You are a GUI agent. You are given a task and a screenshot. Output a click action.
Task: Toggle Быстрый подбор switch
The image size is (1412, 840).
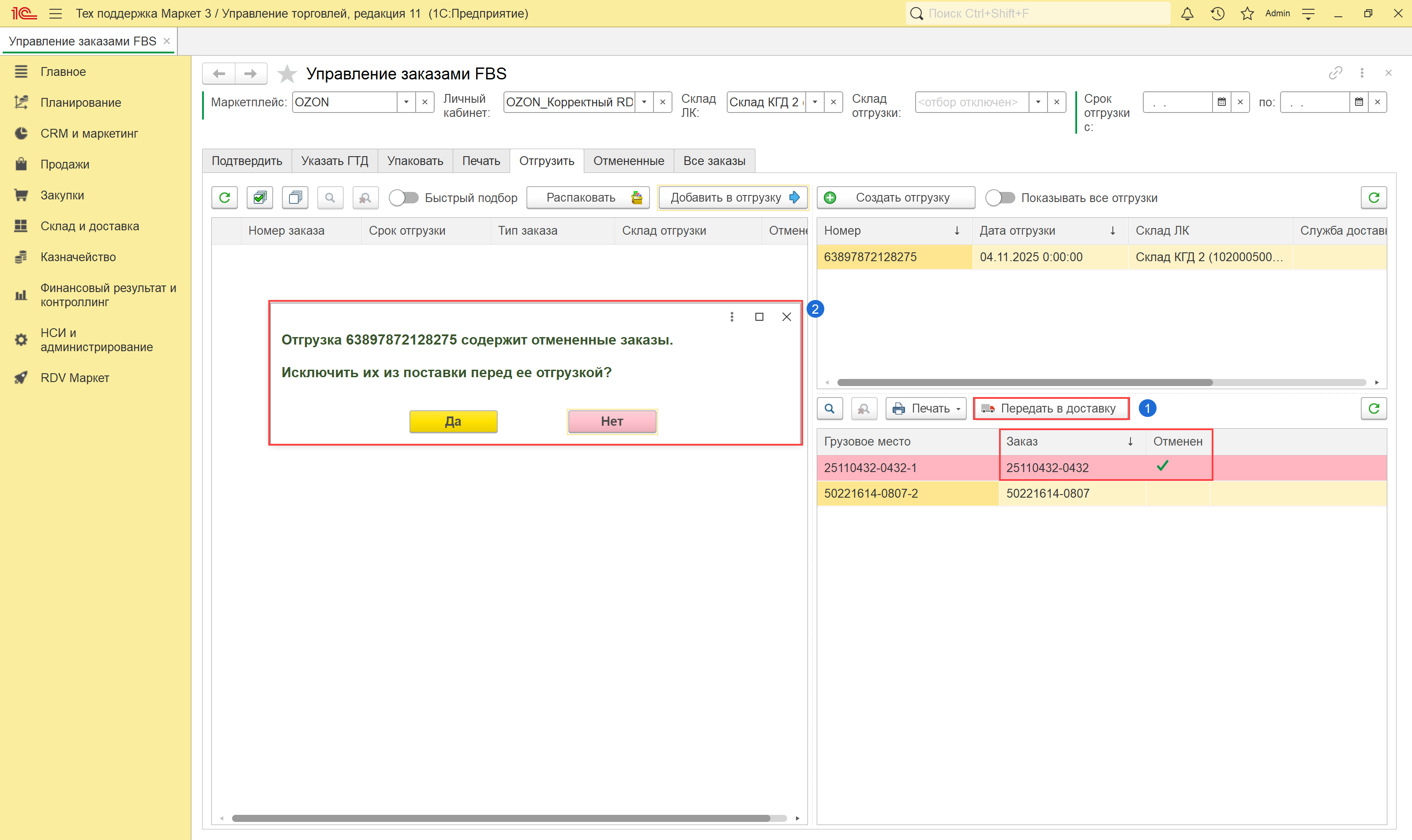click(404, 198)
